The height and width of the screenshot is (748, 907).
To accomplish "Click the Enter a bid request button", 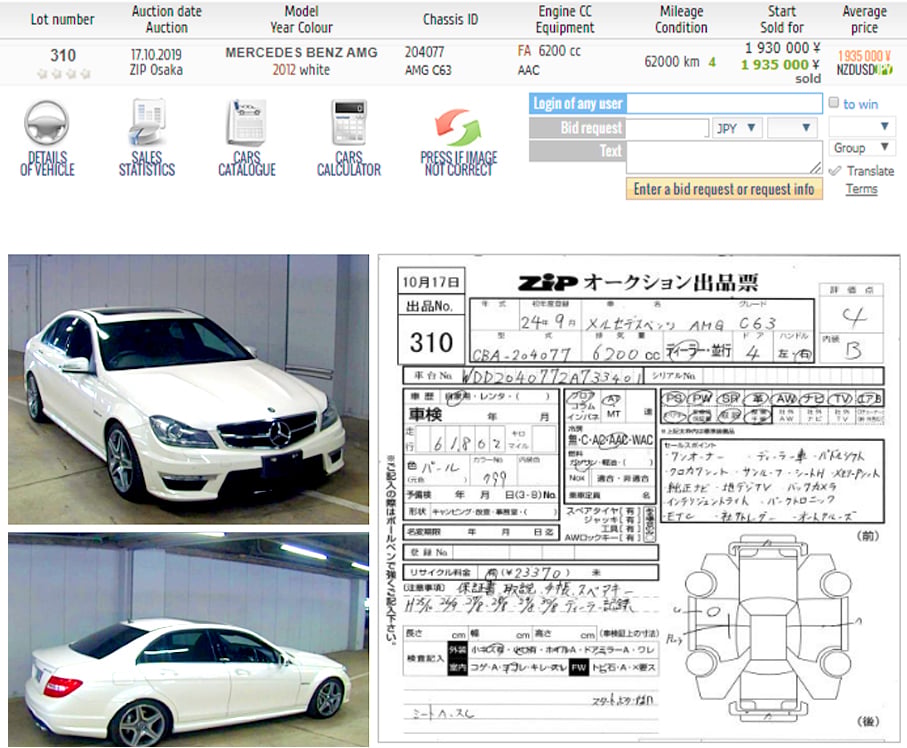I will tap(724, 189).
